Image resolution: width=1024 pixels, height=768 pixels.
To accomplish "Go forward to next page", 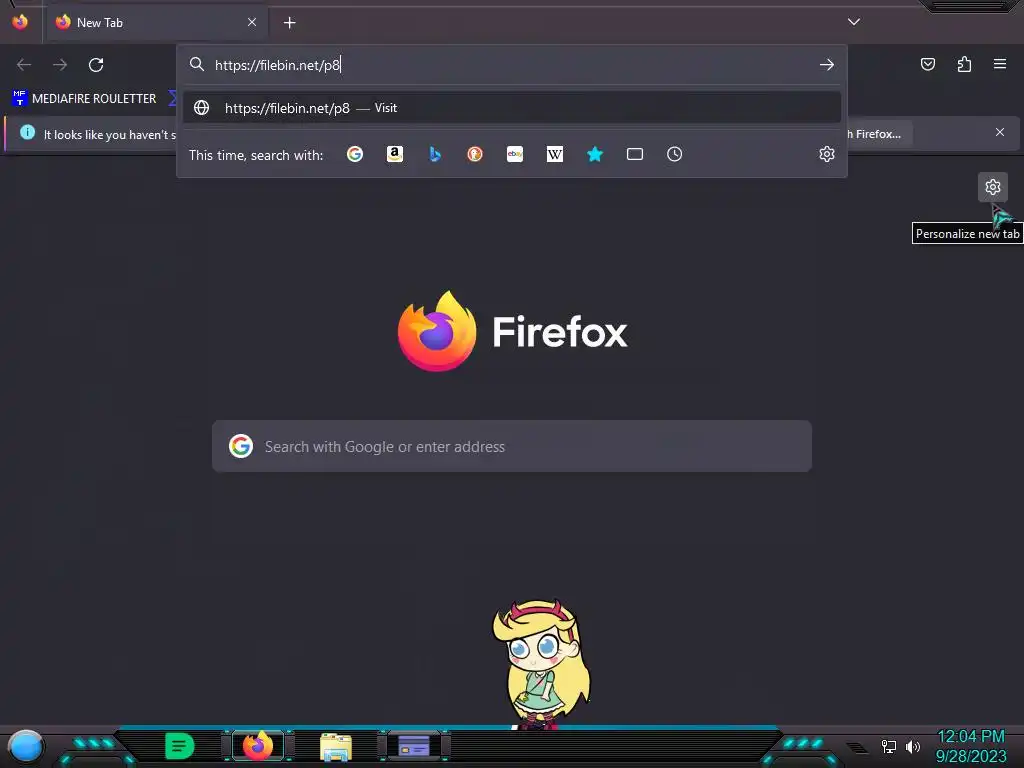I will click(60, 65).
